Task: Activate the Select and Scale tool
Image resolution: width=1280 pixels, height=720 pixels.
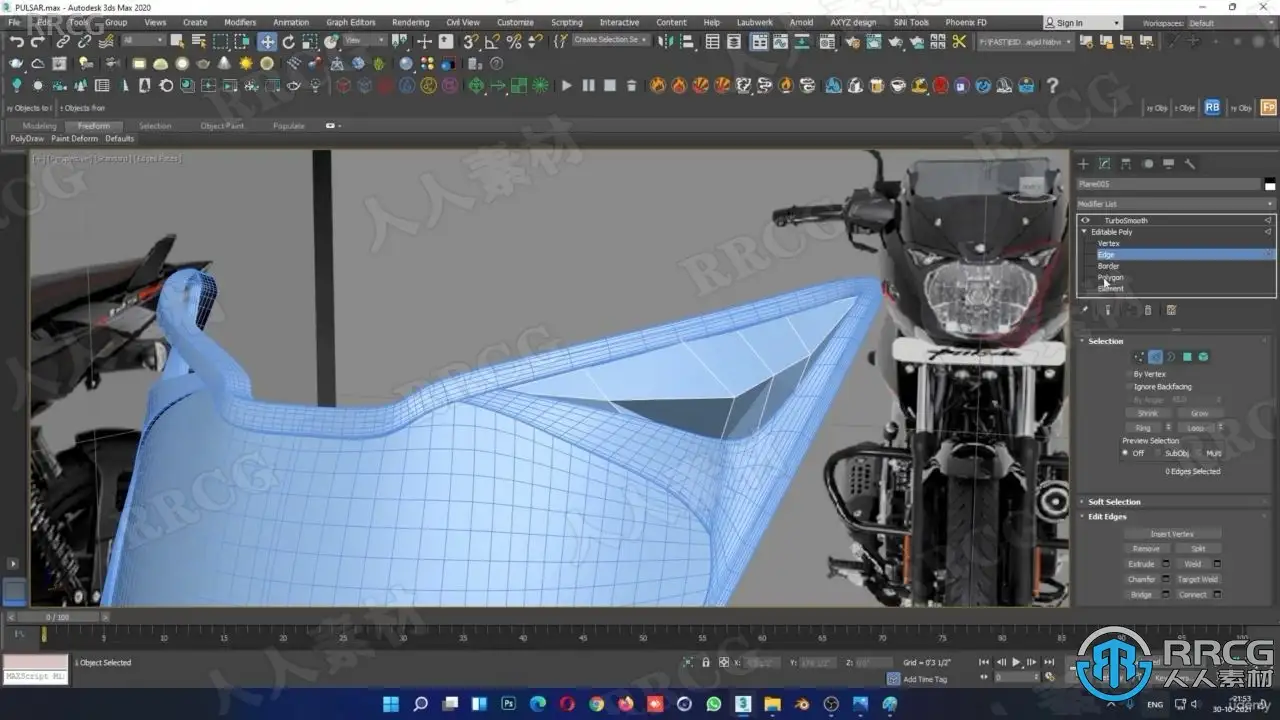Action: click(x=310, y=42)
